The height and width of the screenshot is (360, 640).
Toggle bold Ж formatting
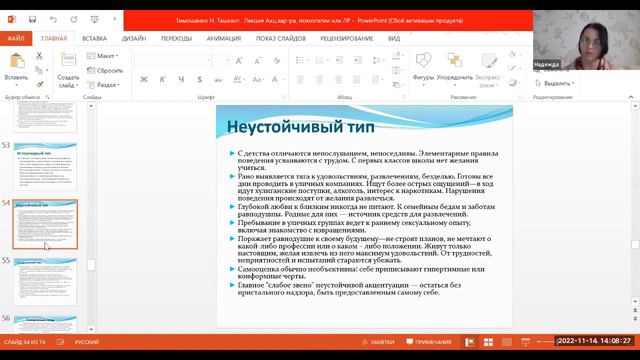click(x=144, y=80)
